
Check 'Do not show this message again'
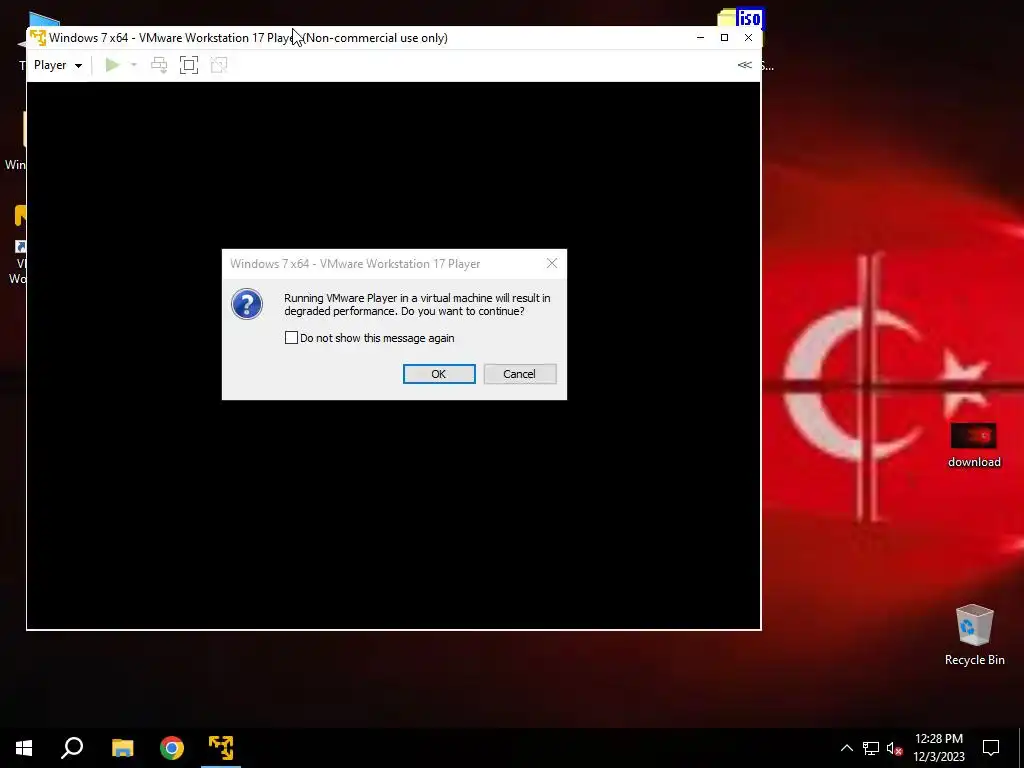[x=291, y=338]
